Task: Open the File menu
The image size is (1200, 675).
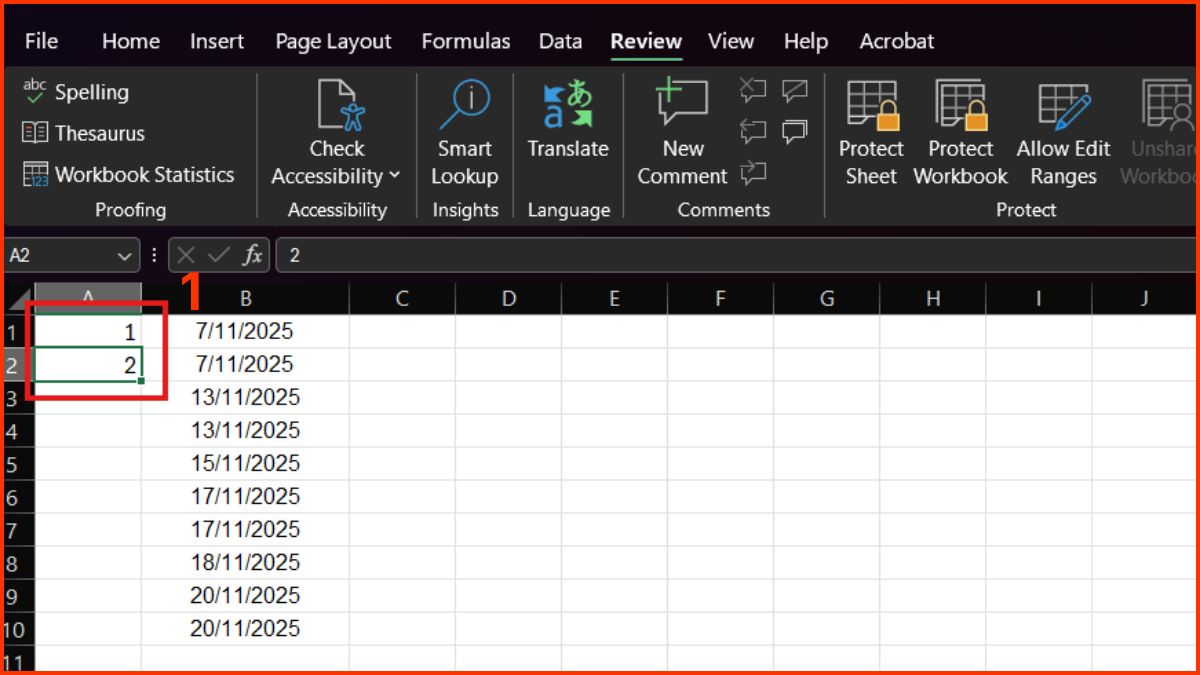Action: [x=40, y=41]
